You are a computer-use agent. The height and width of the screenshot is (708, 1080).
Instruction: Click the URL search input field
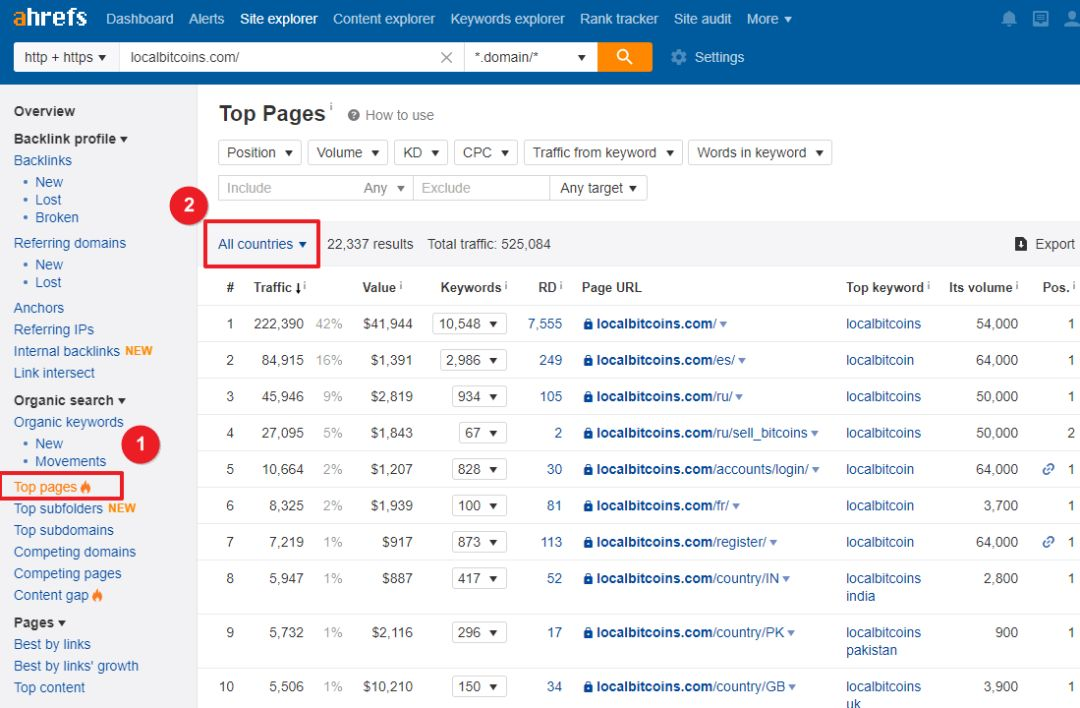279,57
